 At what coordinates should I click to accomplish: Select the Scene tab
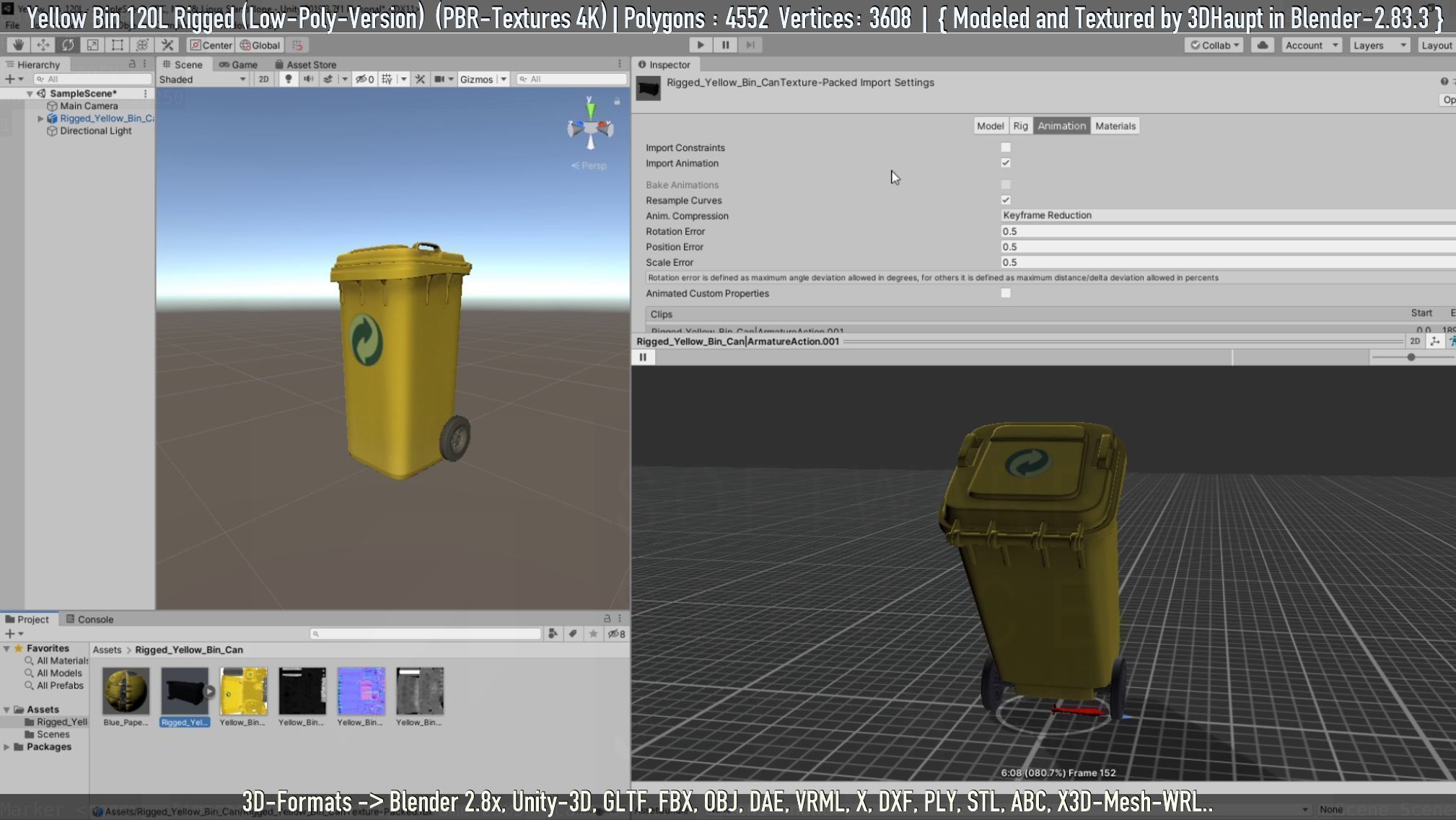(183, 64)
